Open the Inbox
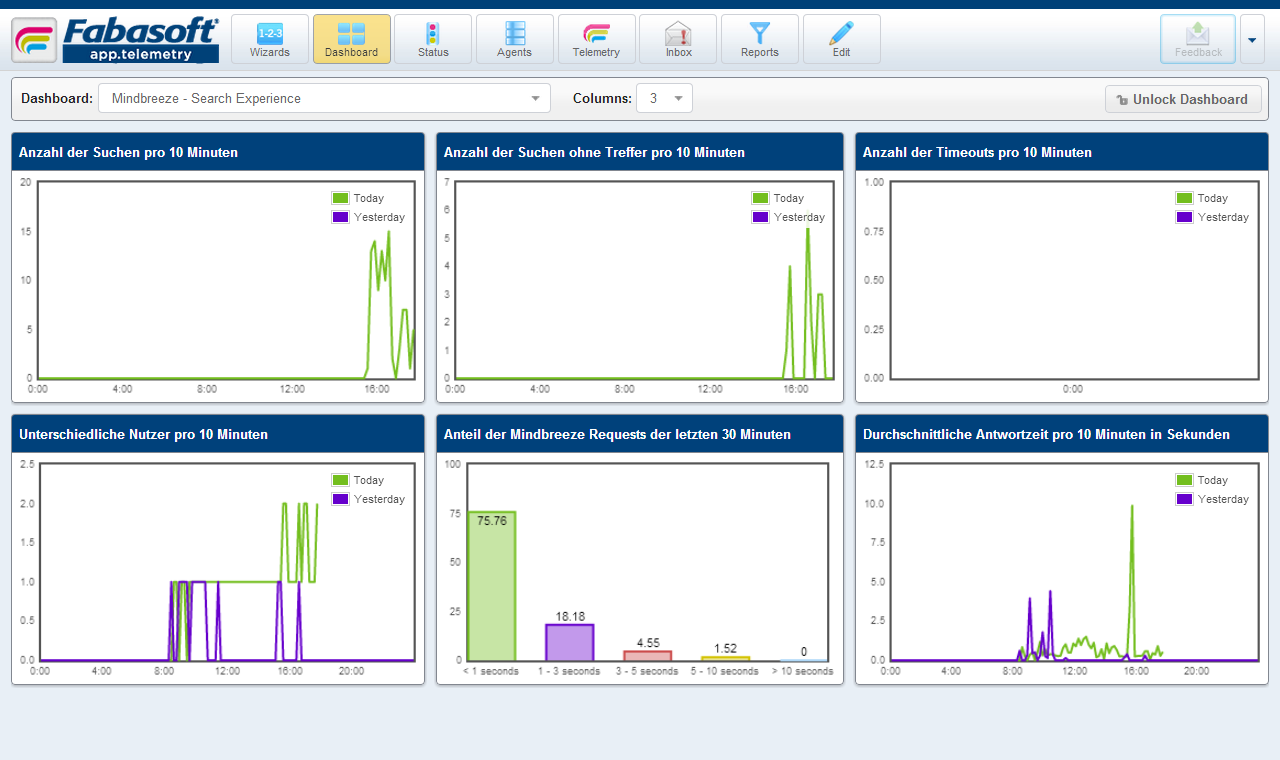 pyautogui.click(x=678, y=39)
